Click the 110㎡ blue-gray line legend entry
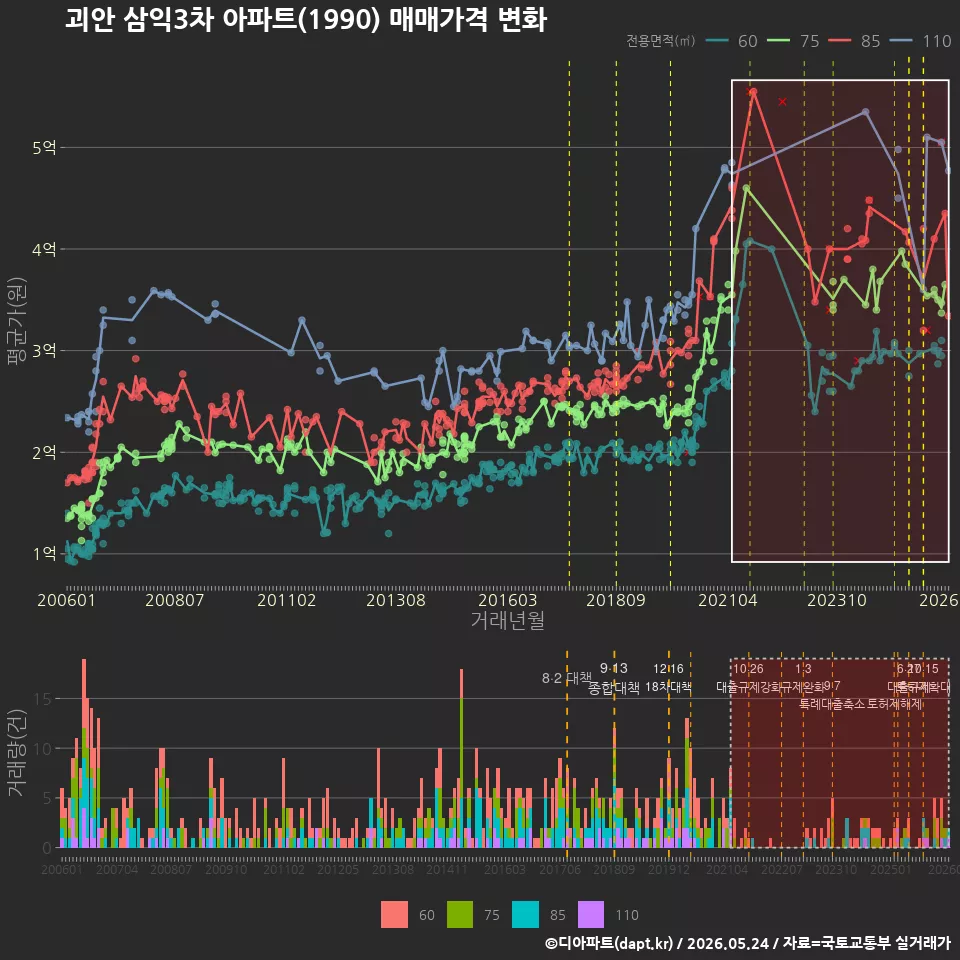Image resolution: width=960 pixels, height=960 pixels. click(921, 41)
